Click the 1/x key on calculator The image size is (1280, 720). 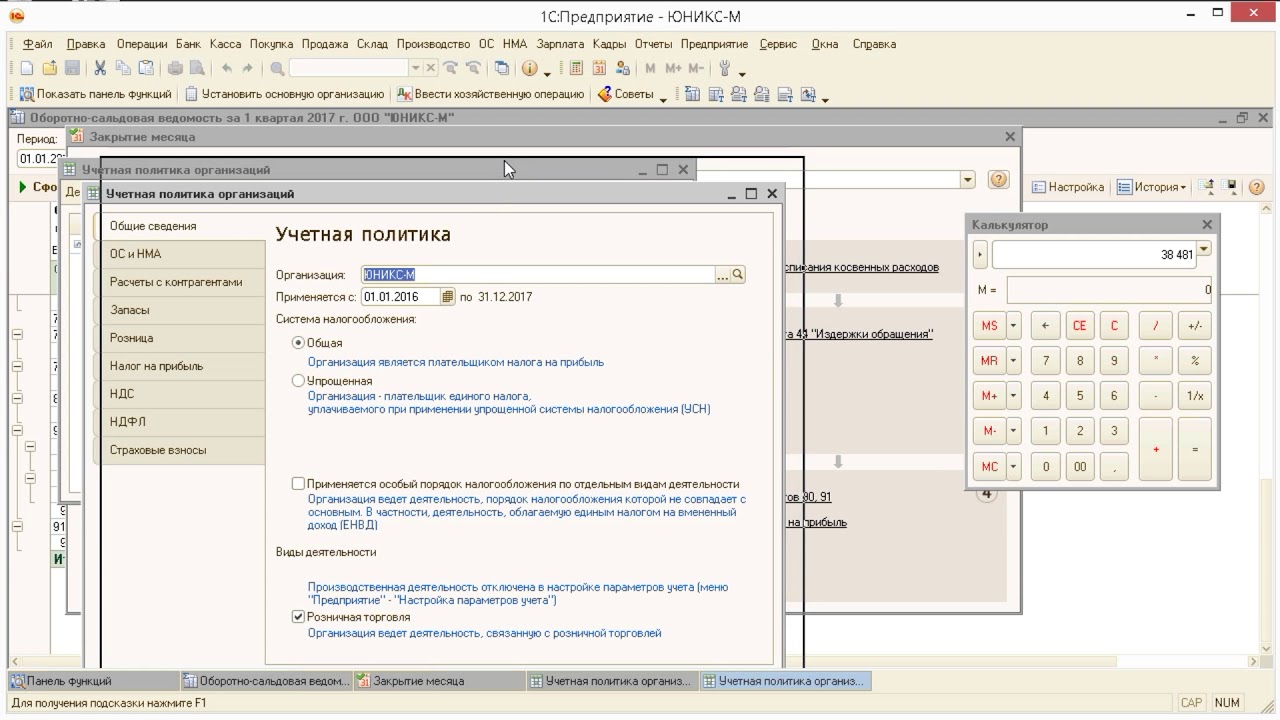pos(1195,395)
